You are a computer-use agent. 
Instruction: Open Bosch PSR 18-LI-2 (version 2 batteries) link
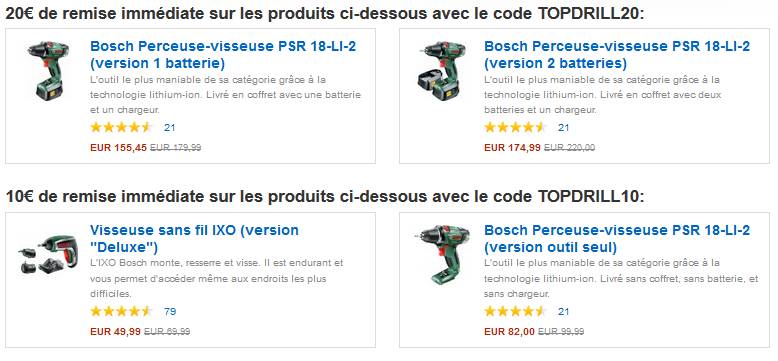[x=617, y=55]
